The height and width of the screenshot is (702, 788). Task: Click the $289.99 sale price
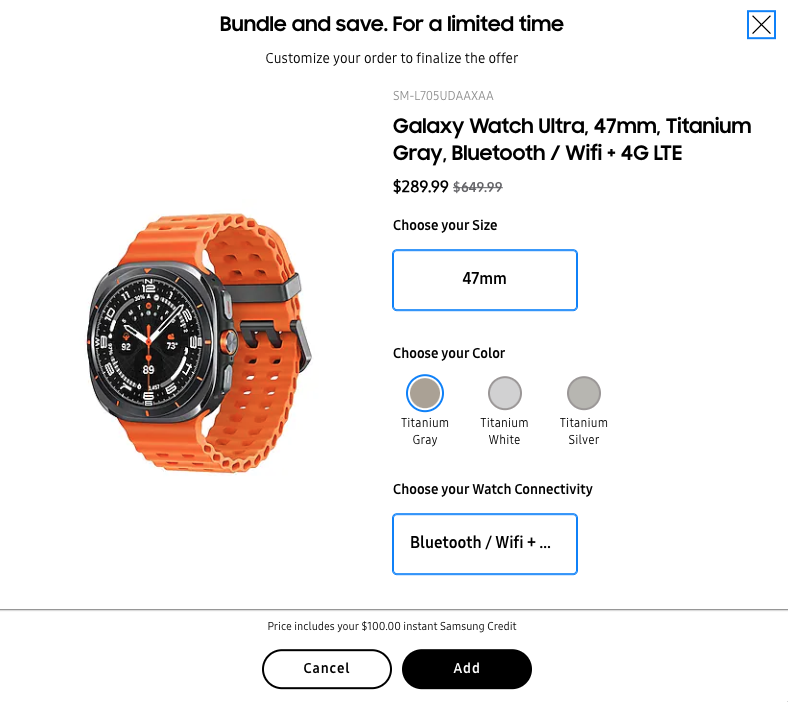click(x=421, y=186)
